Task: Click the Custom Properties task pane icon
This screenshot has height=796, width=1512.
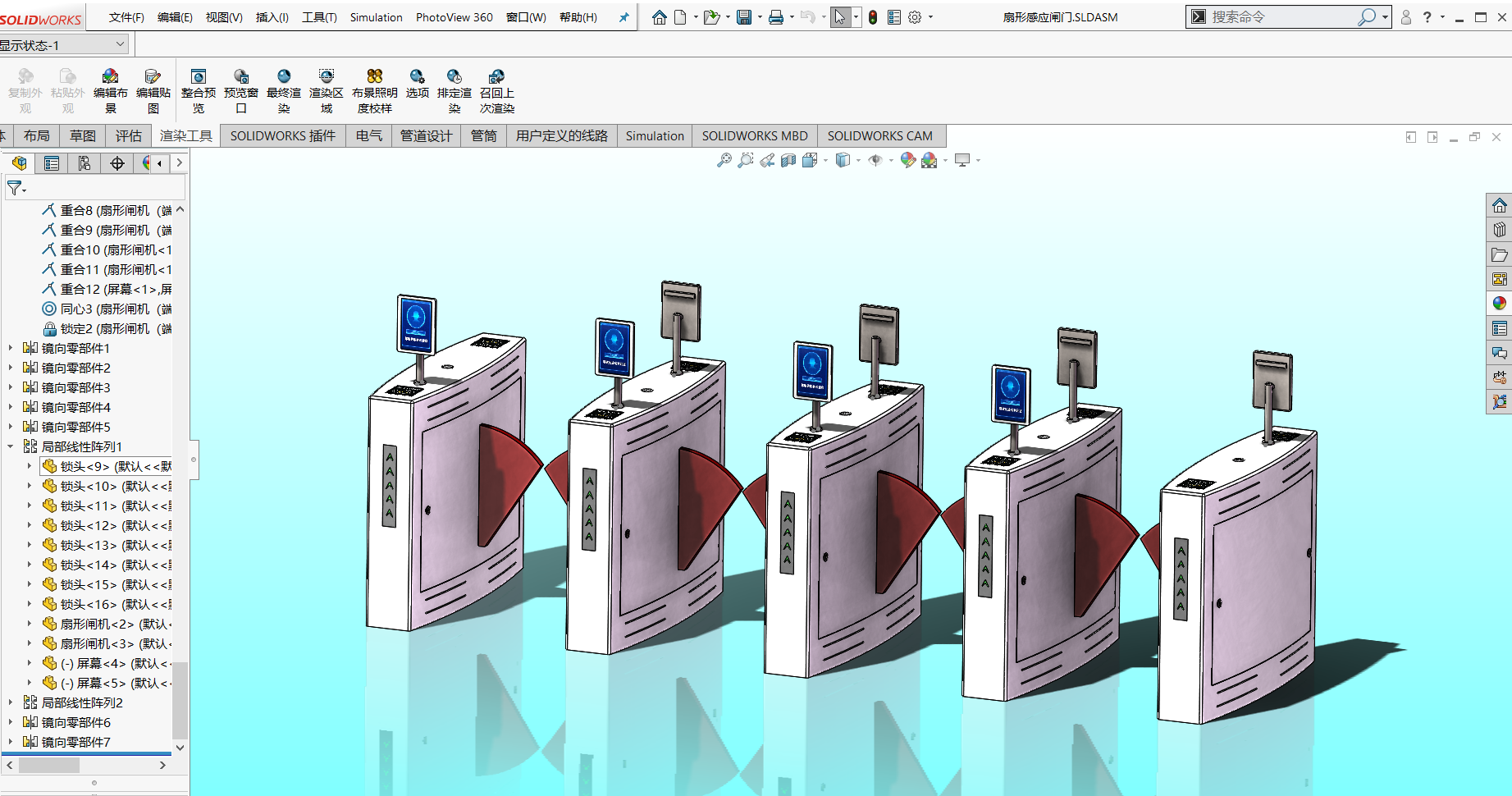Action: point(1500,328)
